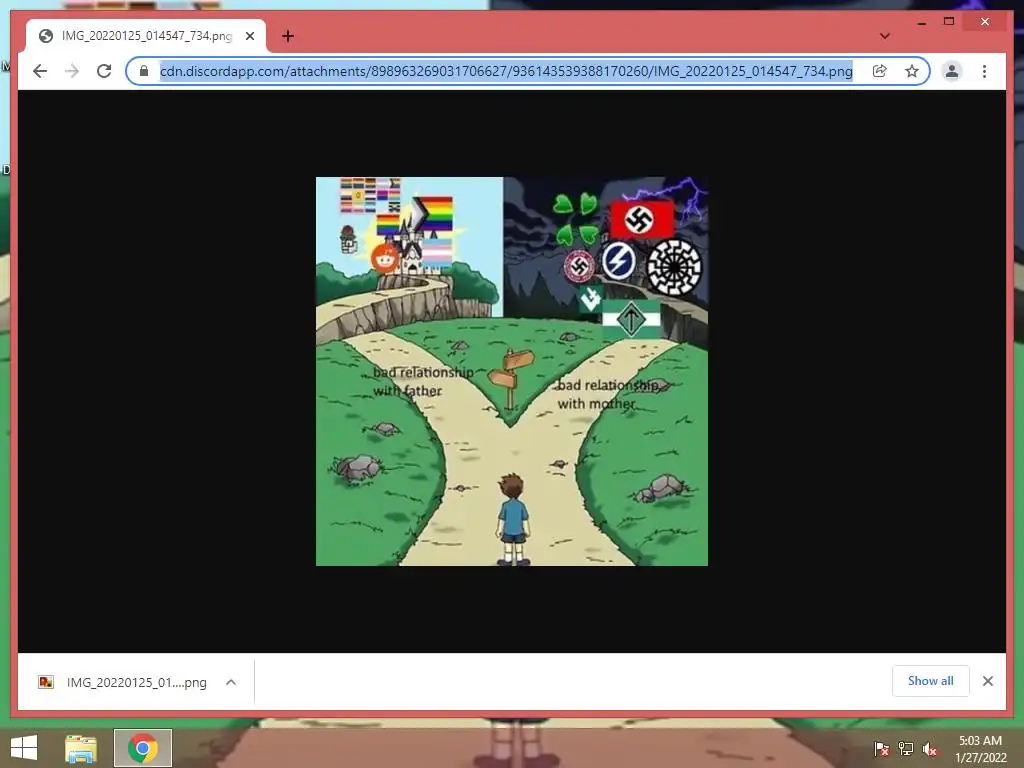Select the IMG_20220125_014547_734.png tab

tap(146, 36)
